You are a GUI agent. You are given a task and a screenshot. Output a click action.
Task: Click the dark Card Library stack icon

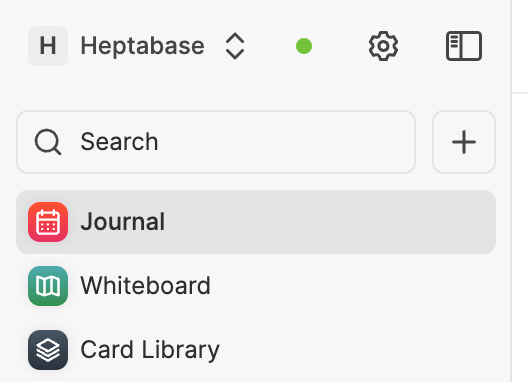click(x=48, y=350)
